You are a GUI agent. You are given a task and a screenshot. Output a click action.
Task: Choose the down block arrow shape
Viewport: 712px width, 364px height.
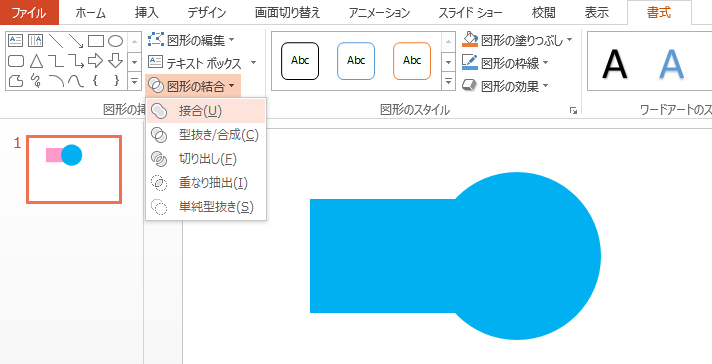[x=115, y=60]
